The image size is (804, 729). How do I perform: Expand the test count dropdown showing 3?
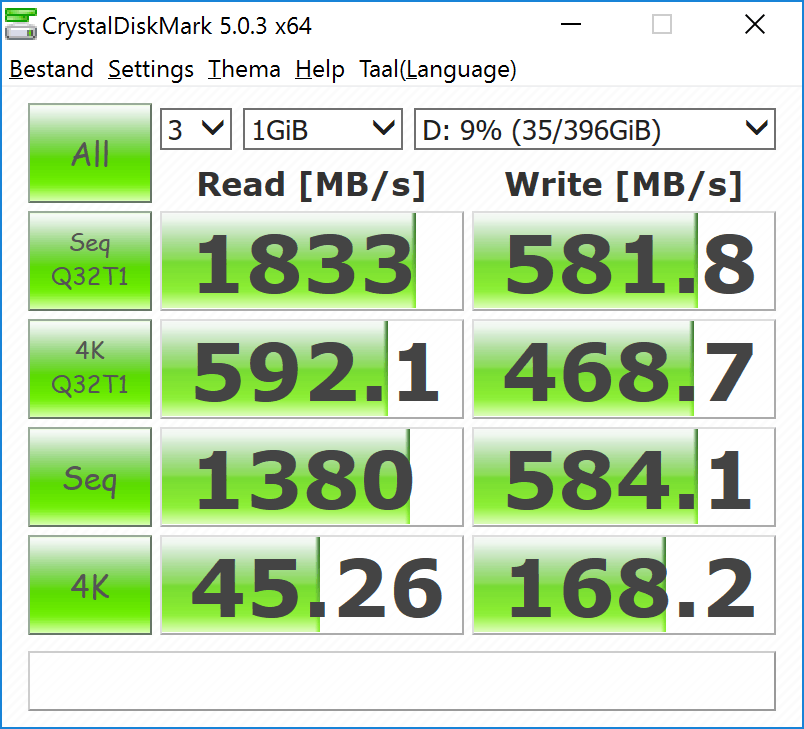pyautogui.click(x=196, y=129)
